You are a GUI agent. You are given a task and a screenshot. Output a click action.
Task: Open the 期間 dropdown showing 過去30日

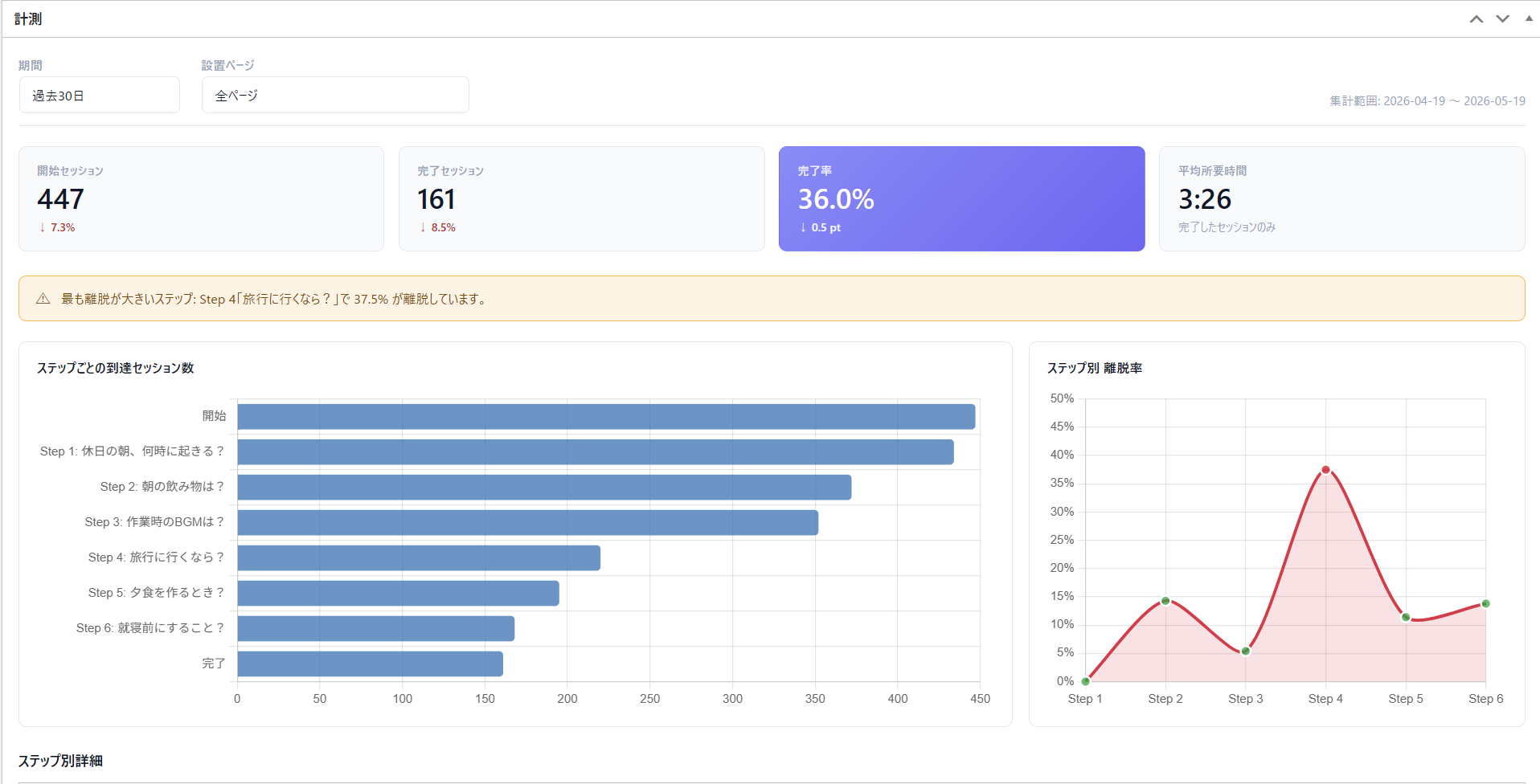pos(100,95)
